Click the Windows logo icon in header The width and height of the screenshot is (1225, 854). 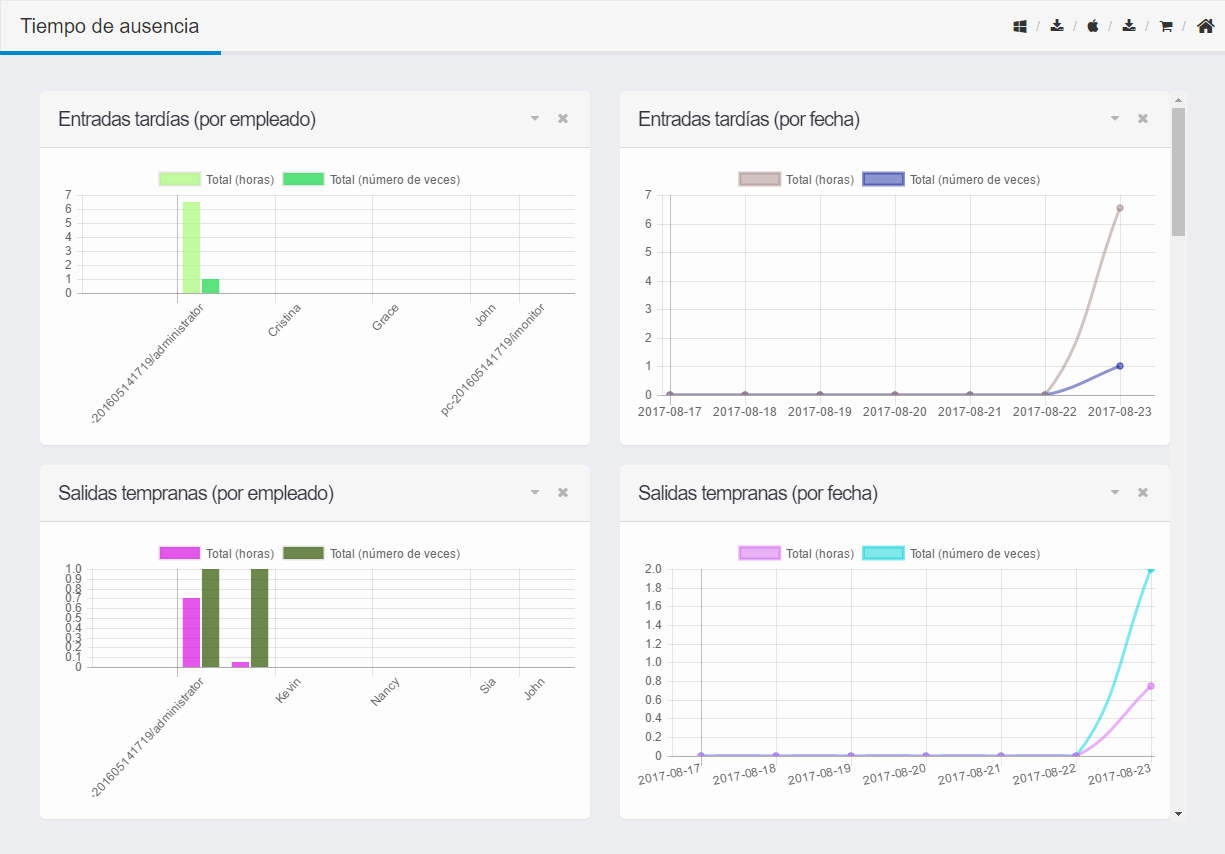1020,27
